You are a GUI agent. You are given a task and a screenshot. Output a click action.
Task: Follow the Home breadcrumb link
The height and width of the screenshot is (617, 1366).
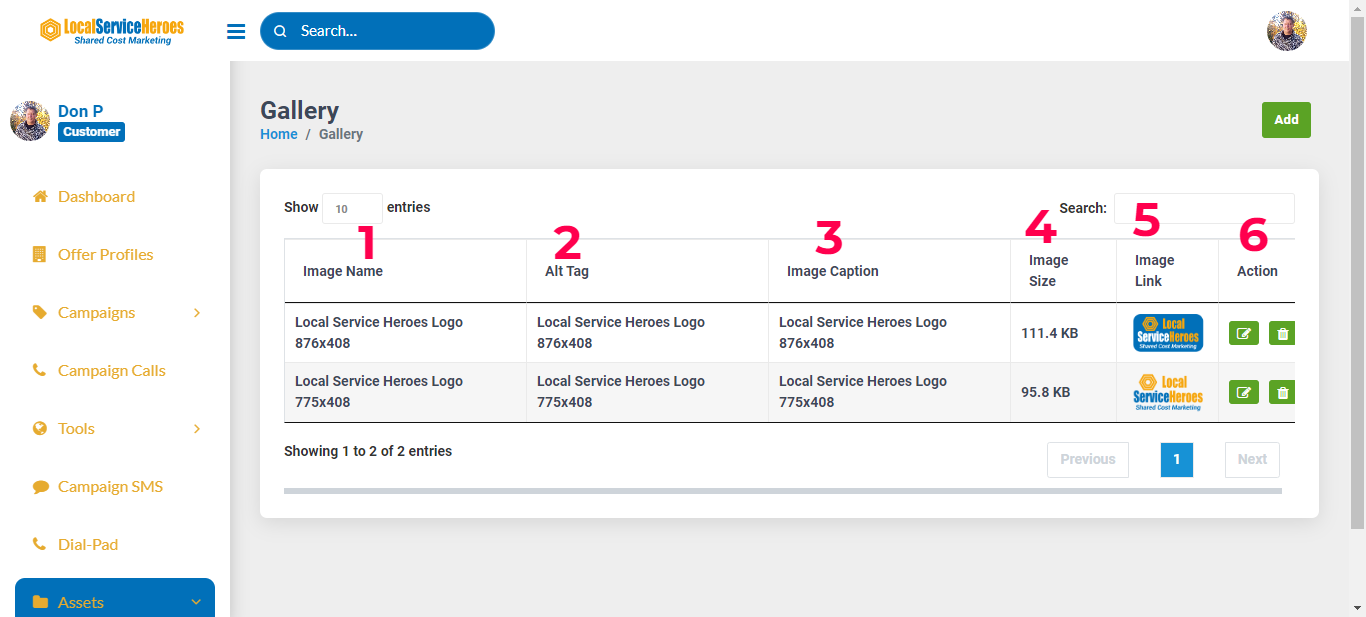pyautogui.click(x=278, y=134)
